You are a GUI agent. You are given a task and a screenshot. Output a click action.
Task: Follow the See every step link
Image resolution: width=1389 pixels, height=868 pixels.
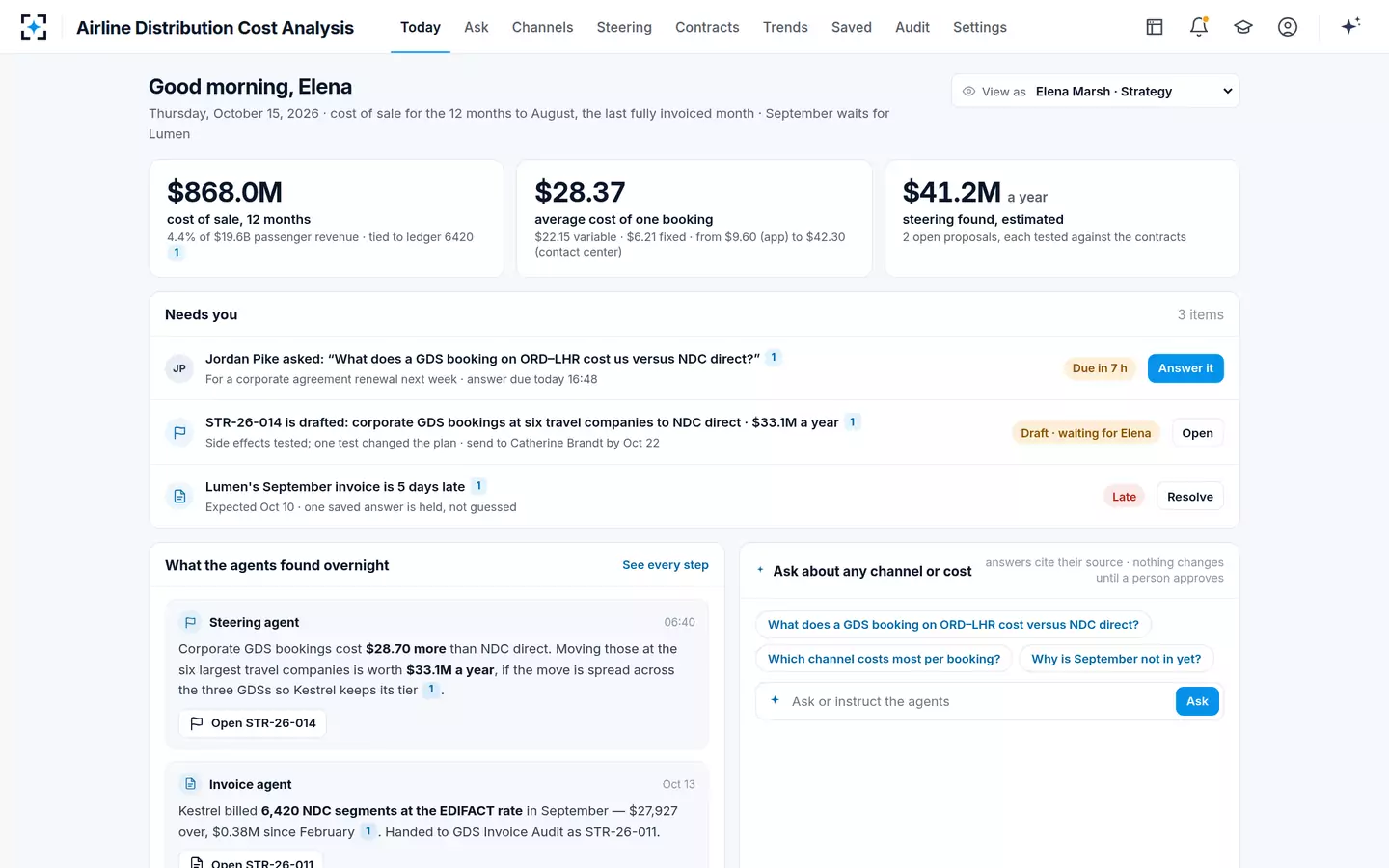tap(666, 565)
